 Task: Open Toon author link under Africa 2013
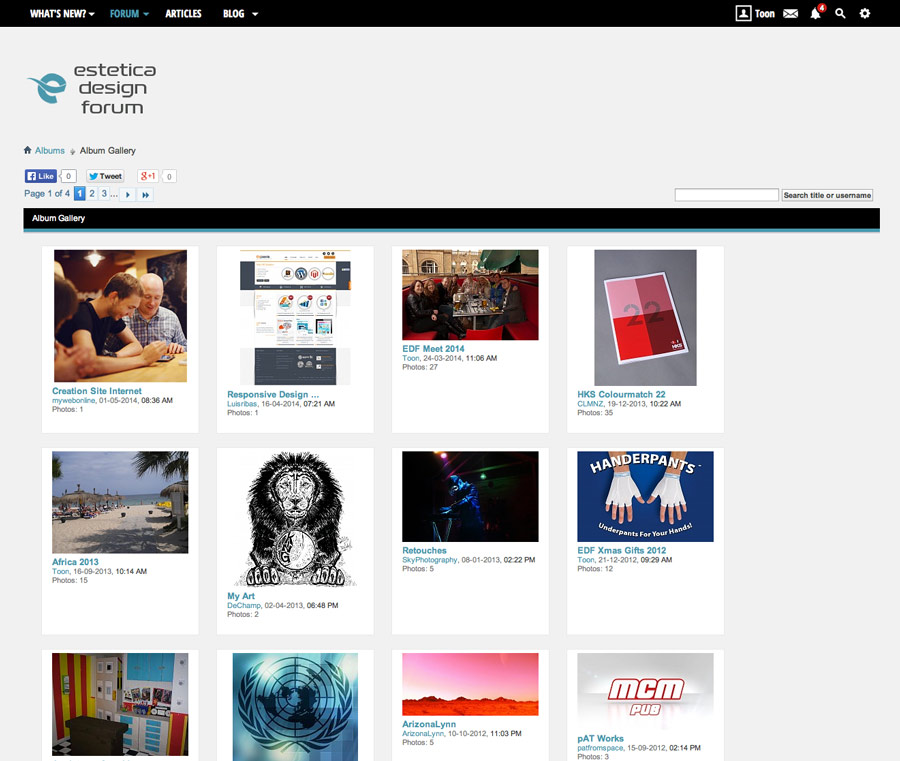61,572
